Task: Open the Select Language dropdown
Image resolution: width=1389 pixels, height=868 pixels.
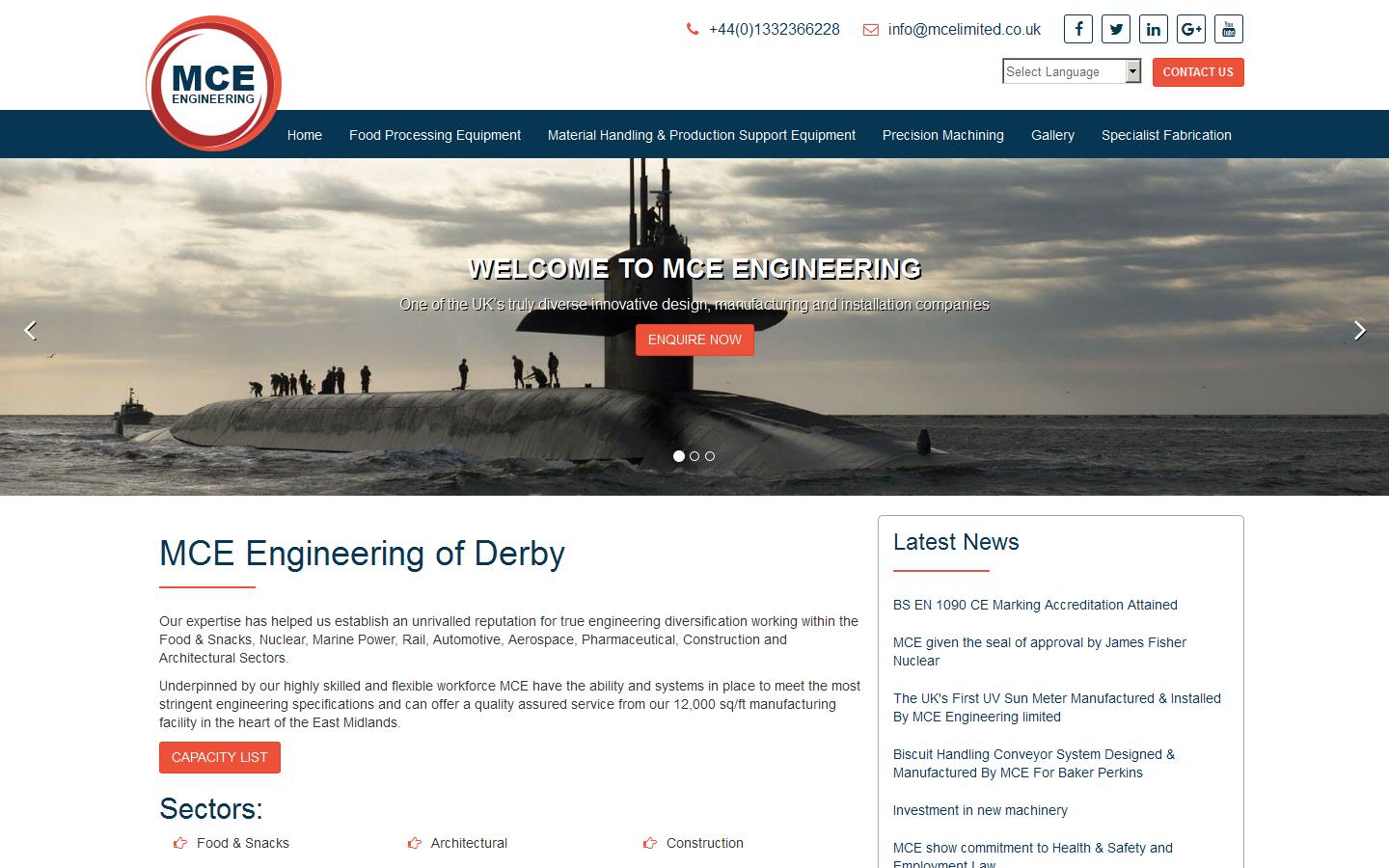Action: (1071, 71)
